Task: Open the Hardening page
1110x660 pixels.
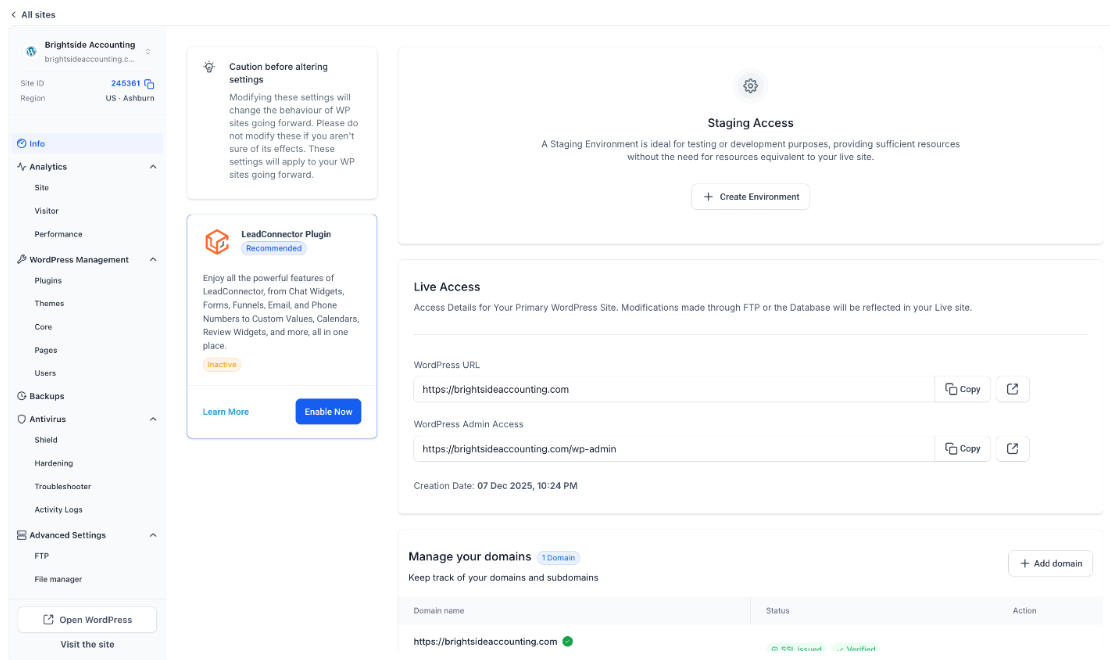Action: tap(54, 463)
